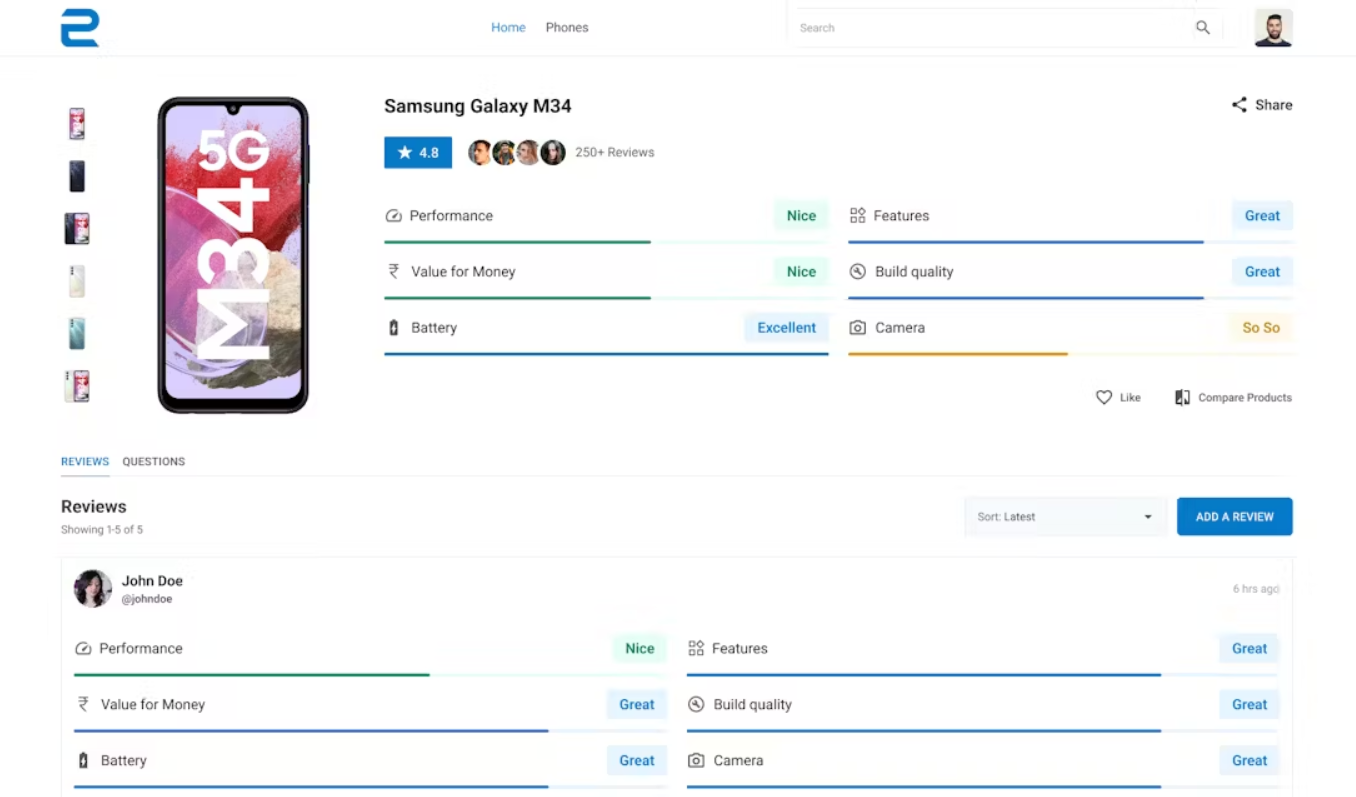The width and height of the screenshot is (1356, 797).
Task: Click the Share text link
Action: pos(1274,105)
